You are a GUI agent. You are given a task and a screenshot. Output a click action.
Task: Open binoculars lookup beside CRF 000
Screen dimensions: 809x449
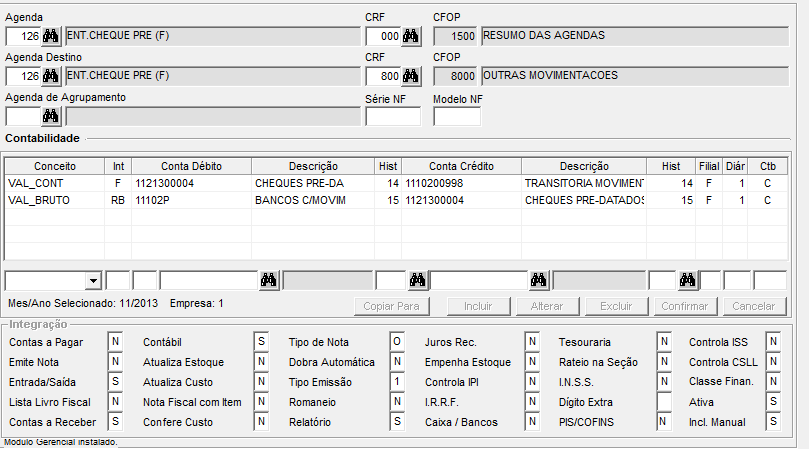coord(411,36)
